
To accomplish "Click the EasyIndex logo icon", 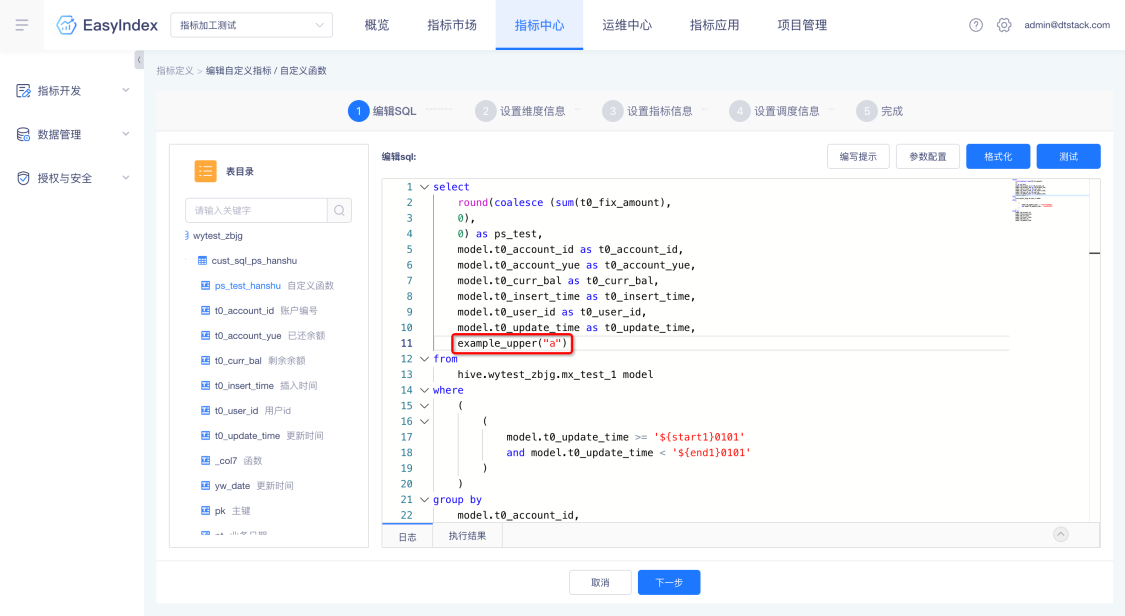I will [67, 25].
